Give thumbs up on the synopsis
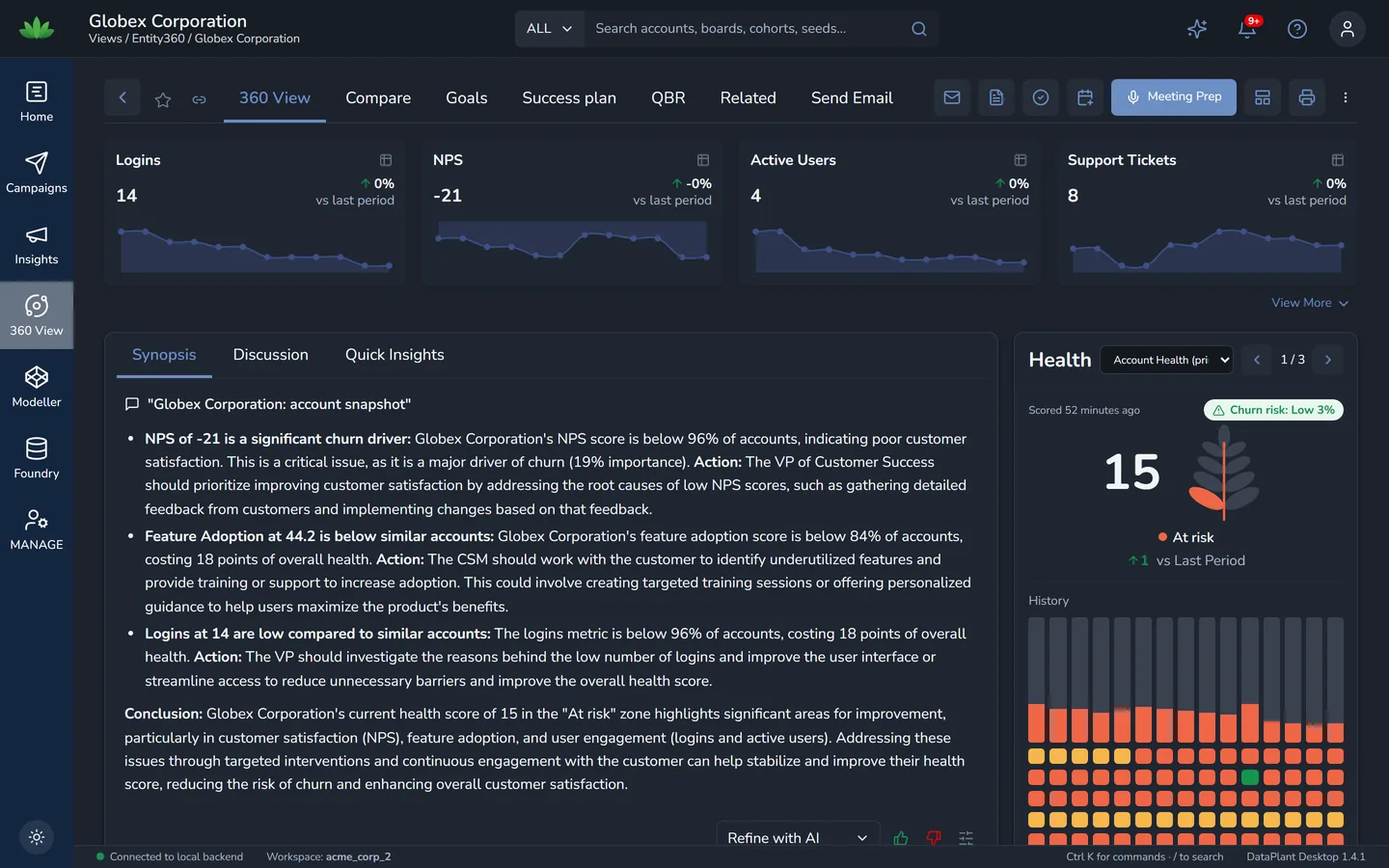 901,838
